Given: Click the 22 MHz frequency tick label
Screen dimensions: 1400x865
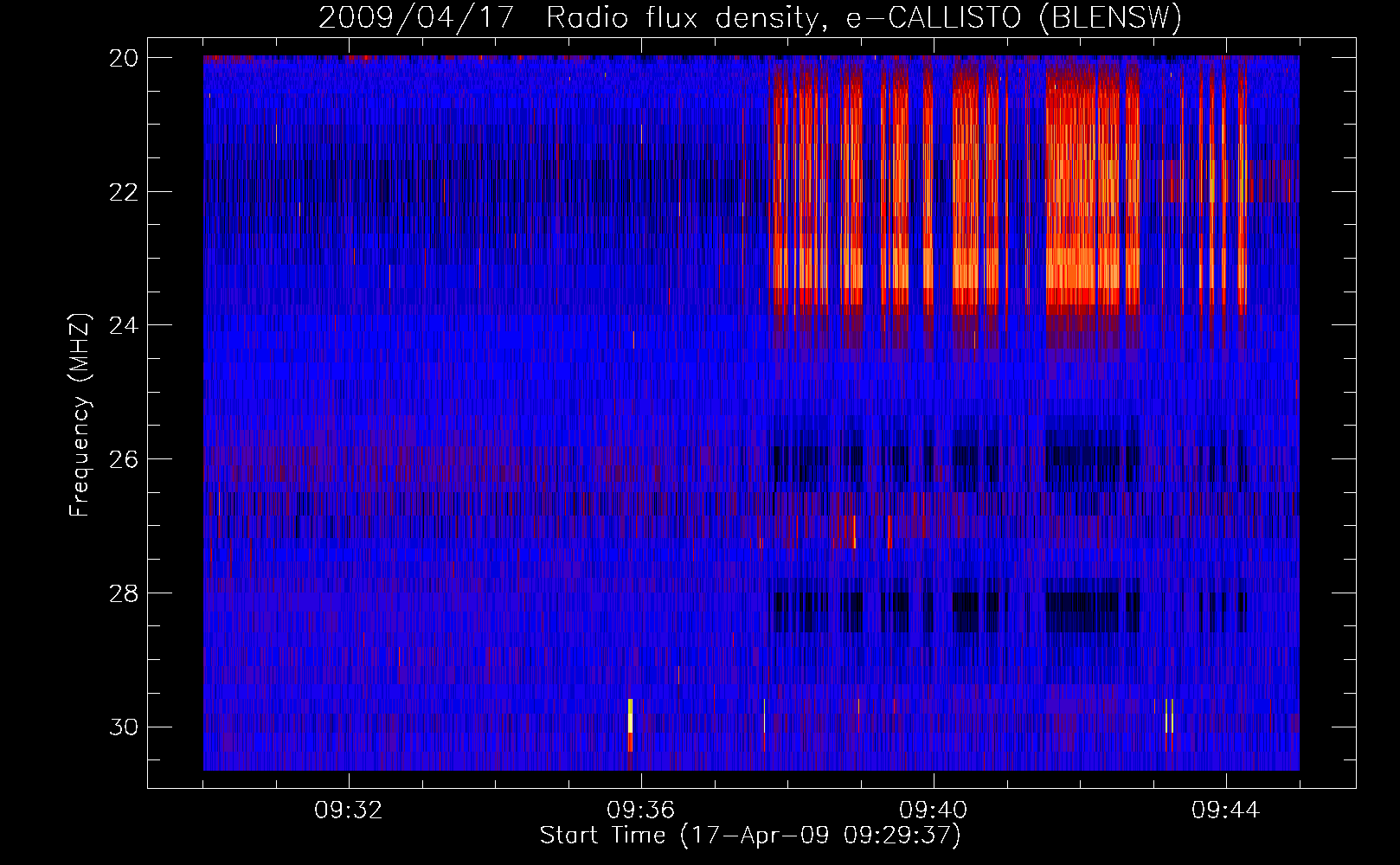Looking at the screenshot, I should pyautogui.click(x=124, y=191).
